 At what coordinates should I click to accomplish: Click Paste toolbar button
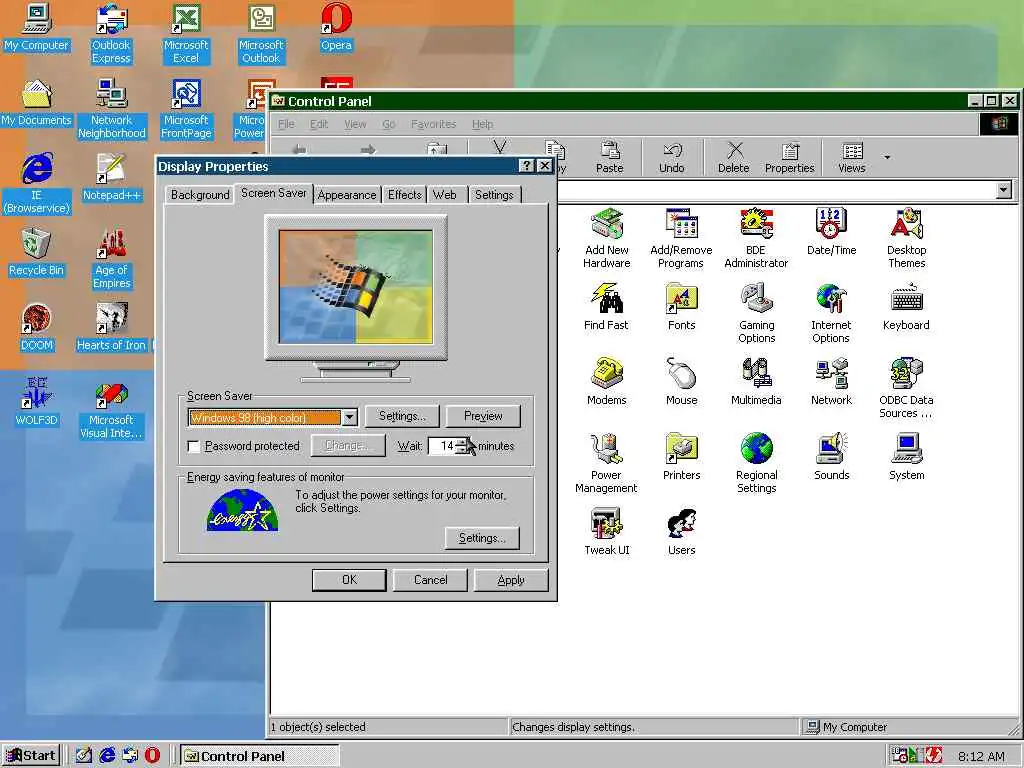(x=609, y=157)
